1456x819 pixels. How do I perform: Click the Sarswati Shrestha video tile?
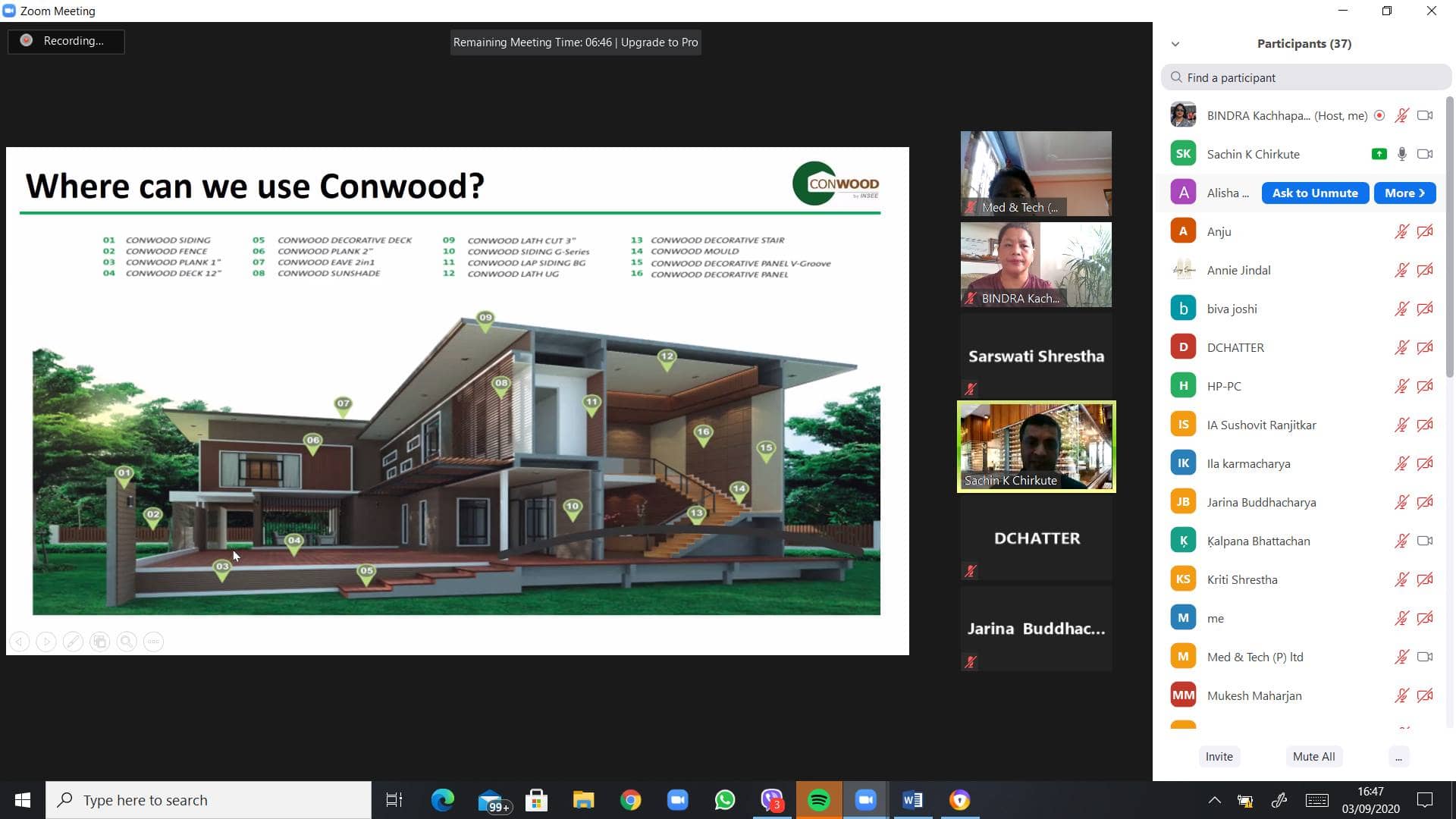(x=1036, y=356)
